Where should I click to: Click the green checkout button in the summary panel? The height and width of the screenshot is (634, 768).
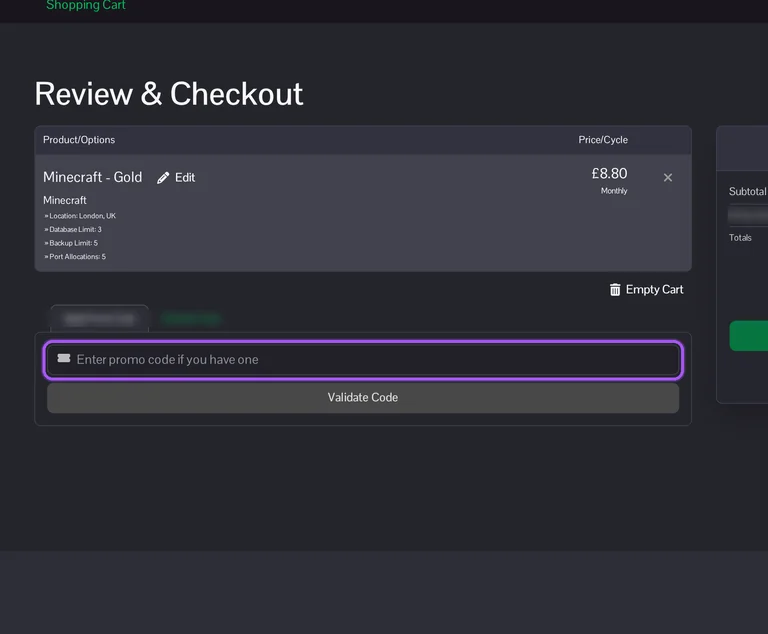point(748,336)
